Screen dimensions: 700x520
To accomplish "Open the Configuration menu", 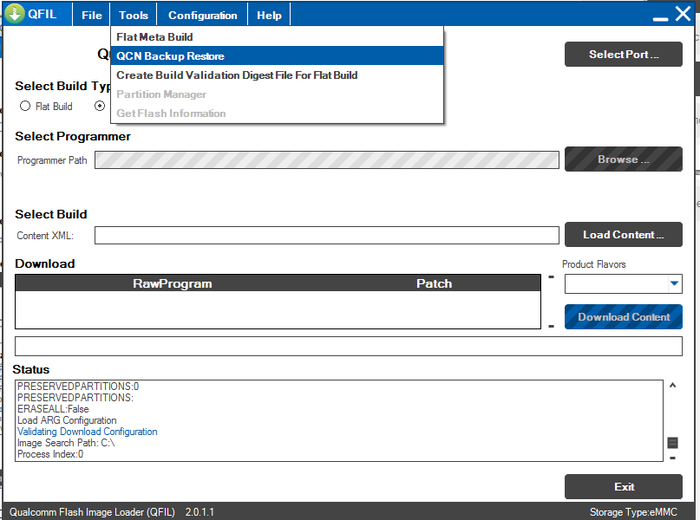I will coord(203,15).
